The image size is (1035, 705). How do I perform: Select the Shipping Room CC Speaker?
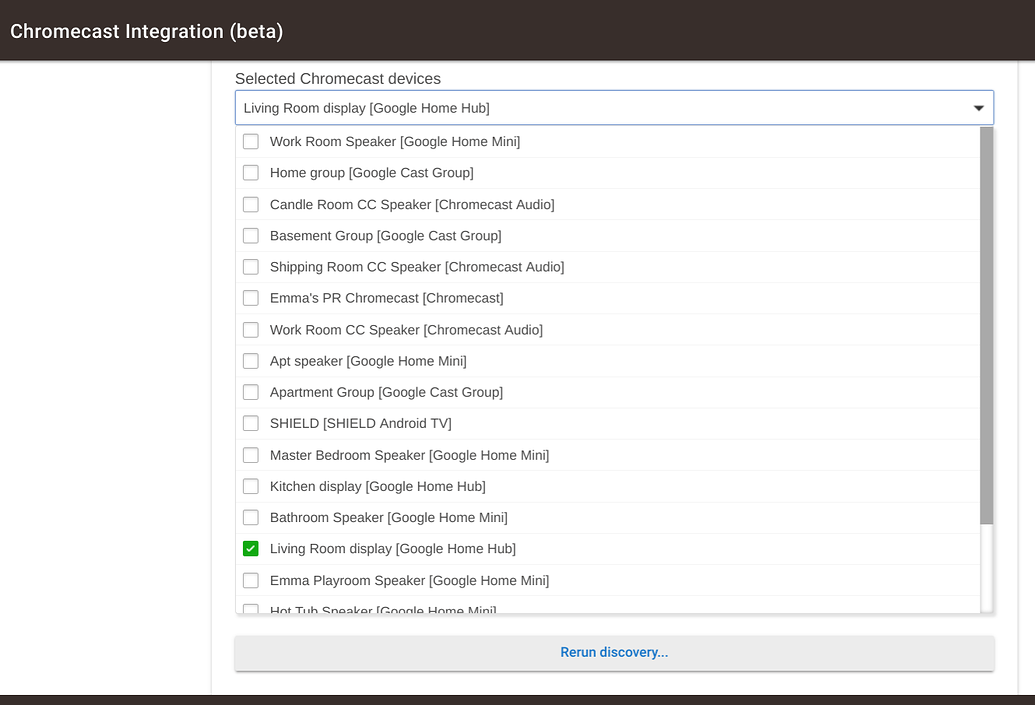(250, 267)
